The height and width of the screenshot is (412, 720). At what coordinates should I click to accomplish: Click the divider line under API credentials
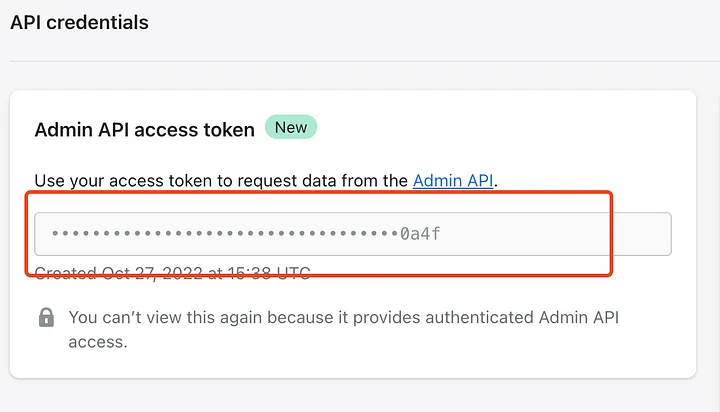click(x=360, y=61)
